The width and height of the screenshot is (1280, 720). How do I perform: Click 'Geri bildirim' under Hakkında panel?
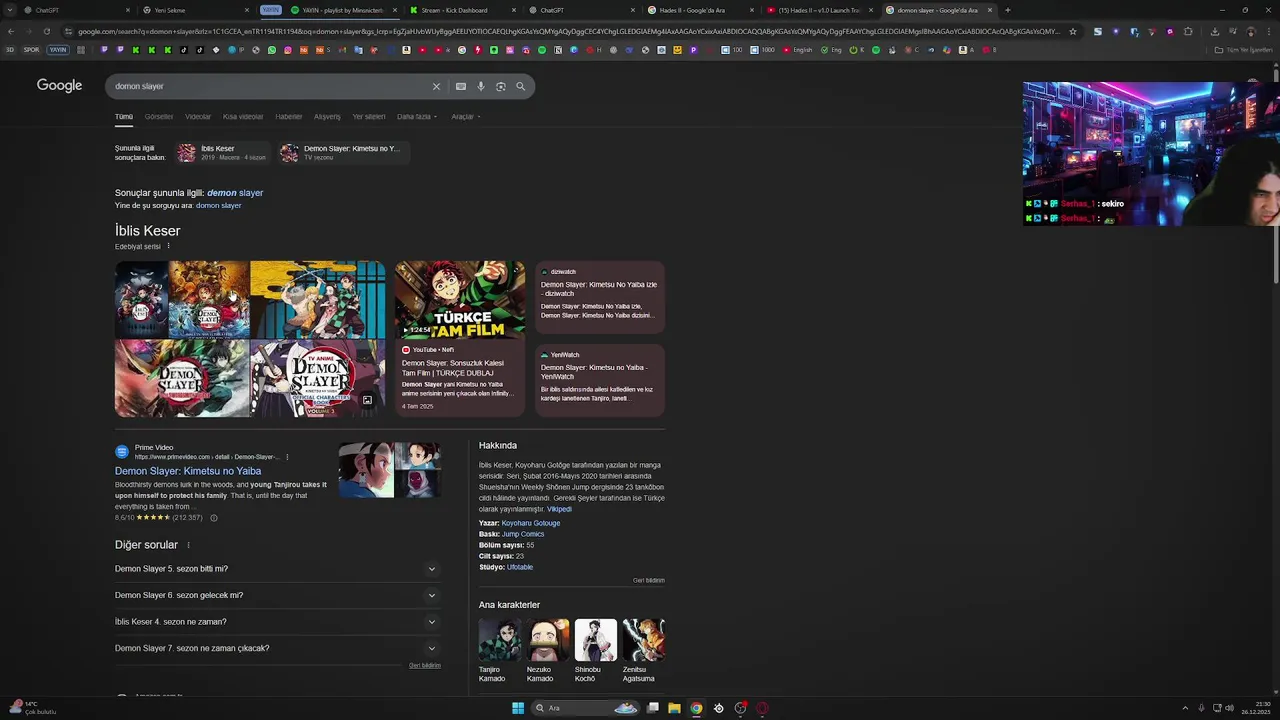pyautogui.click(x=649, y=580)
